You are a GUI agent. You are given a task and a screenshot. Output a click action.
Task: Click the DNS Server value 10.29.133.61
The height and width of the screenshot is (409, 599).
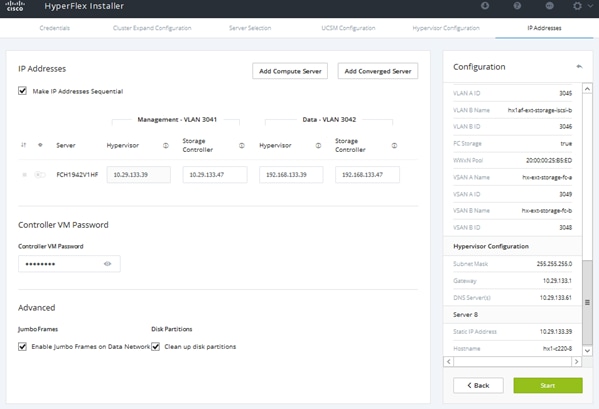pos(556,297)
